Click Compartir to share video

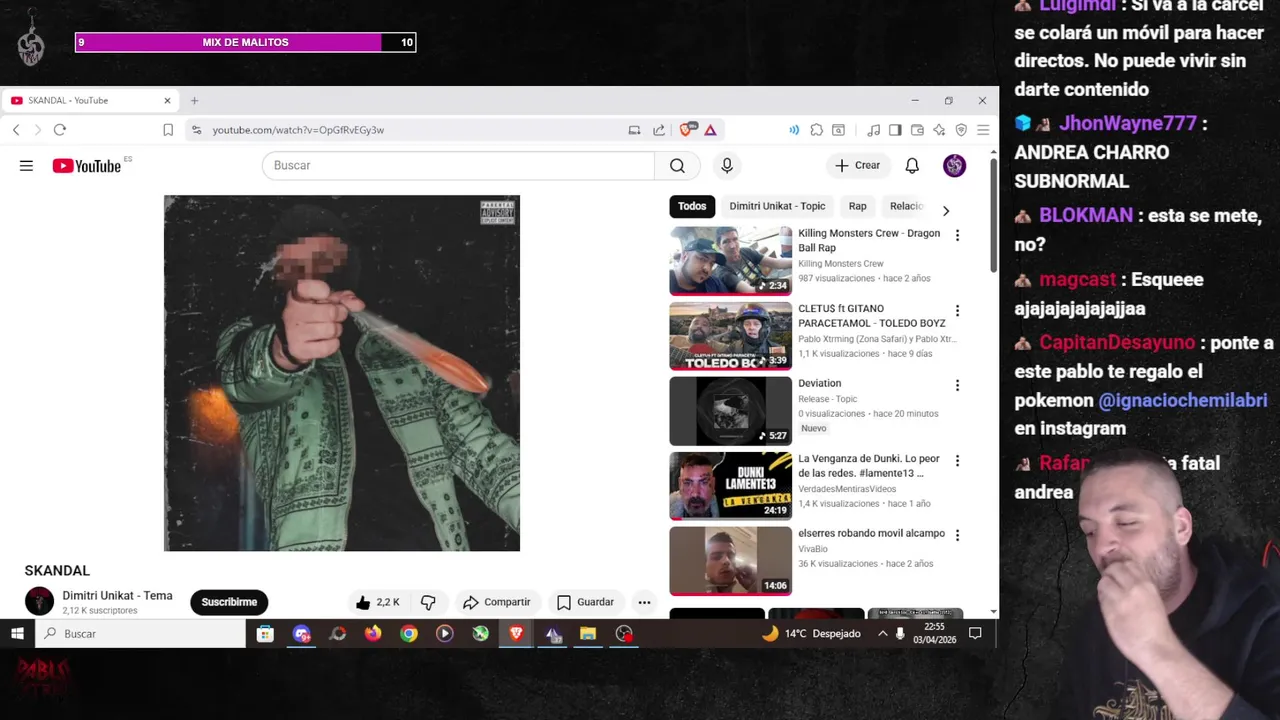pos(497,602)
